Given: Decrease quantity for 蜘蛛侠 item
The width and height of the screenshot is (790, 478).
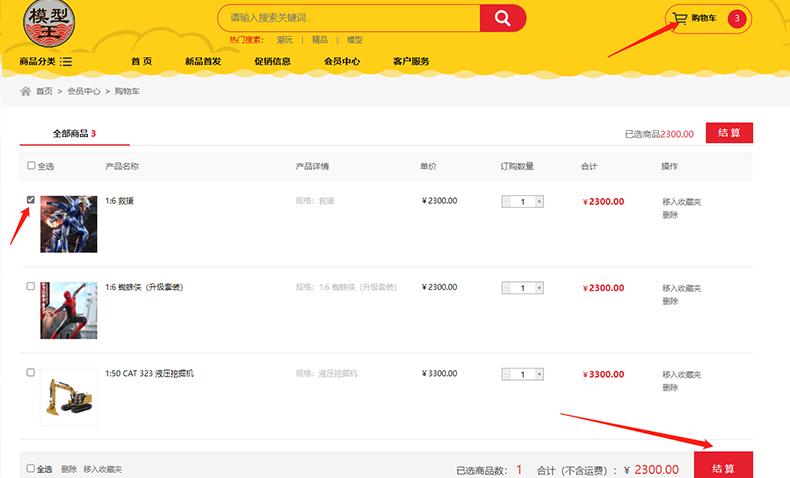Looking at the screenshot, I should point(506,288).
